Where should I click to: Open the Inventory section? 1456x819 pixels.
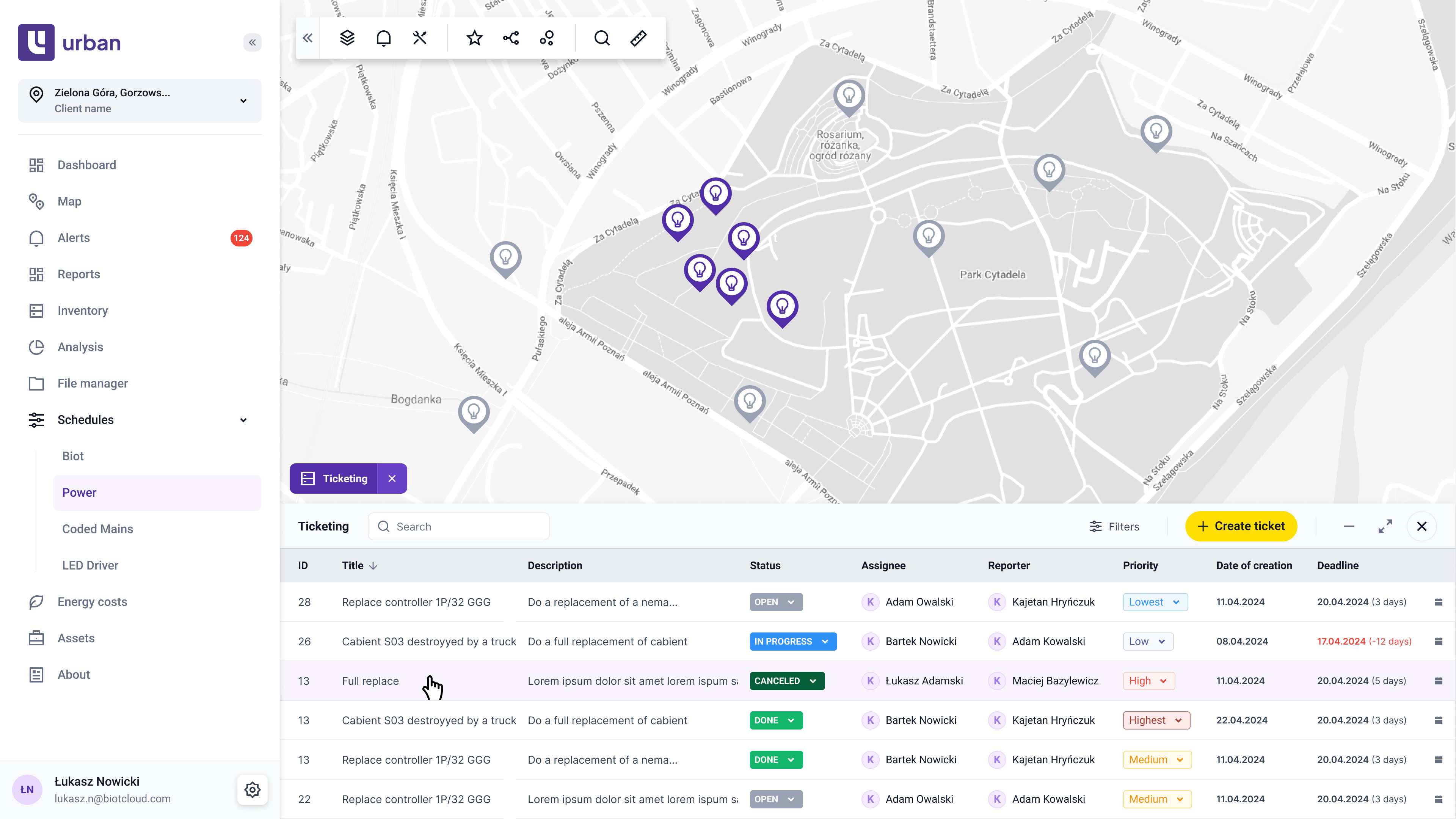tap(83, 310)
